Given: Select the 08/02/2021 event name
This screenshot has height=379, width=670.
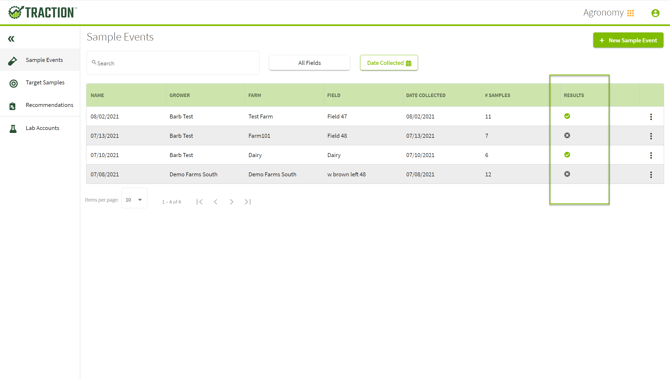Looking at the screenshot, I should pos(105,116).
